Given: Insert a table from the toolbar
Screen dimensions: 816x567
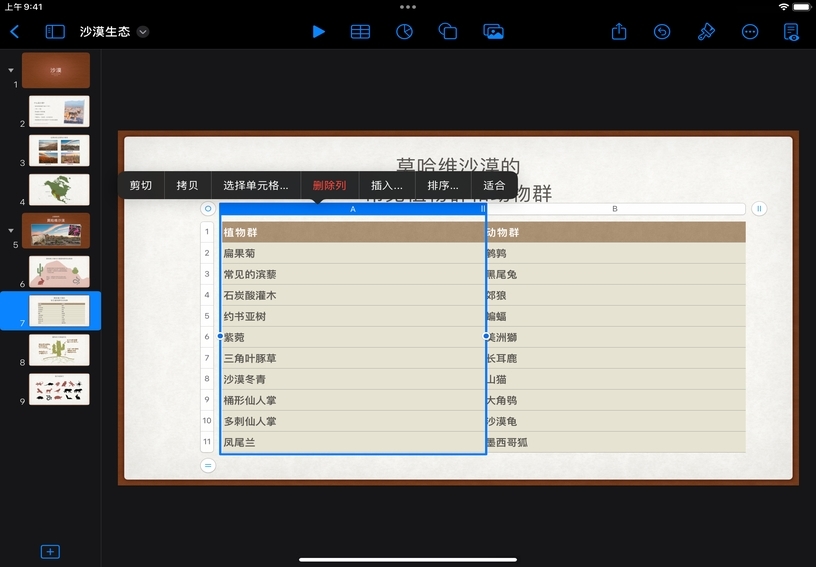Looking at the screenshot, I should click(x=360, y=31).
